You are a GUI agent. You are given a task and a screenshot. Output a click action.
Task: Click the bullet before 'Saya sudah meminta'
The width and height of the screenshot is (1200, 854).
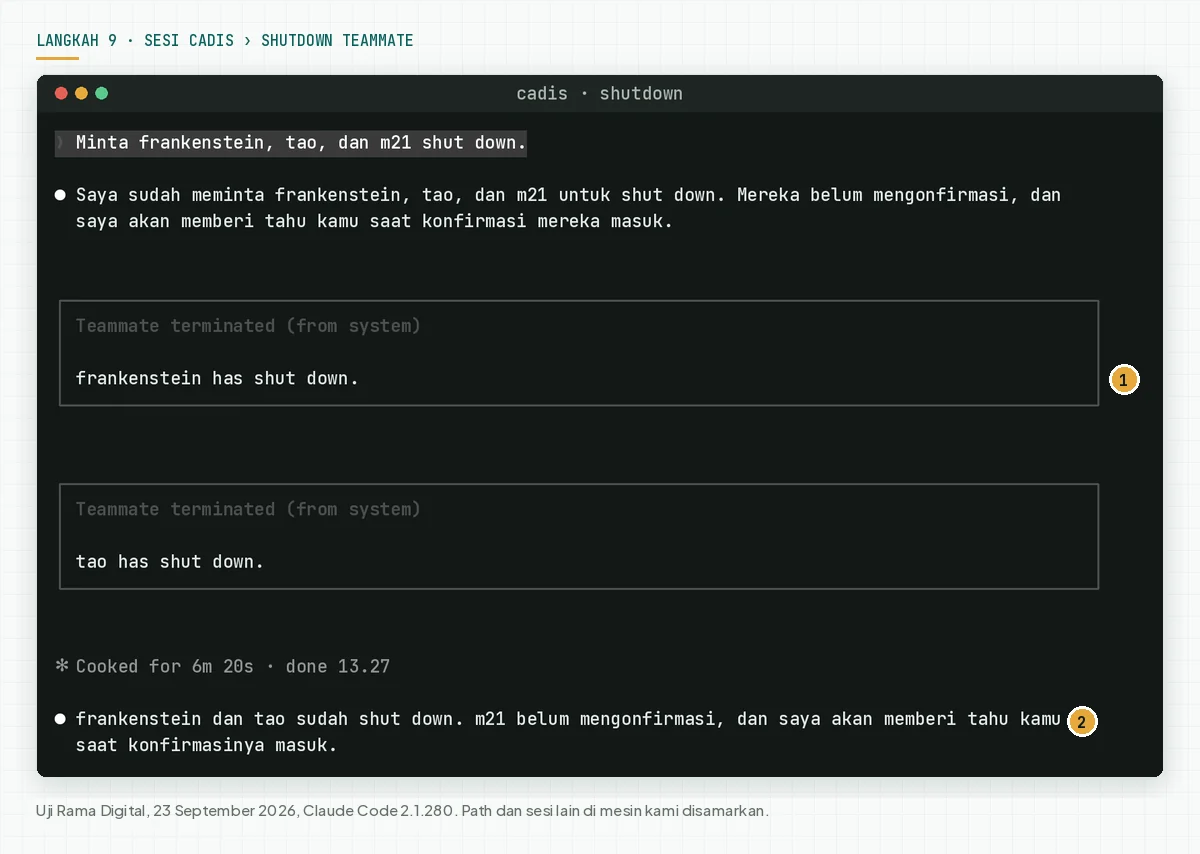[x=60, y=195]
